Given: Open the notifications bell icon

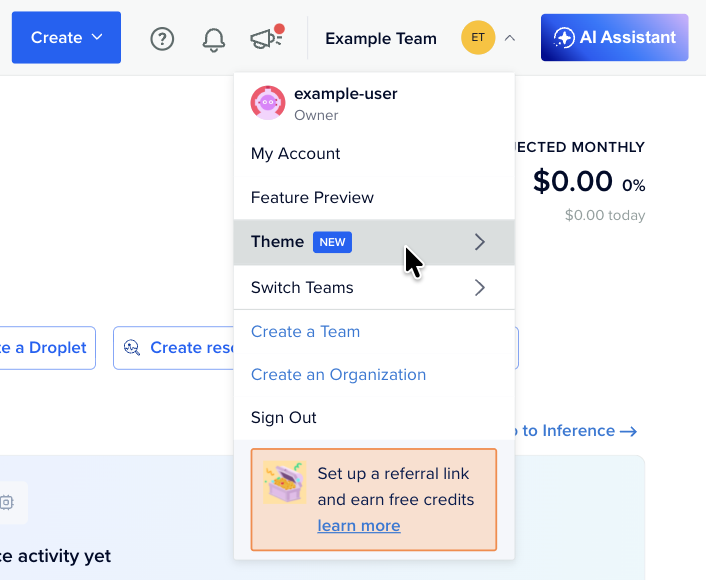Looking at the screenshot, I should pyautogui.click(x=213, y=40).
